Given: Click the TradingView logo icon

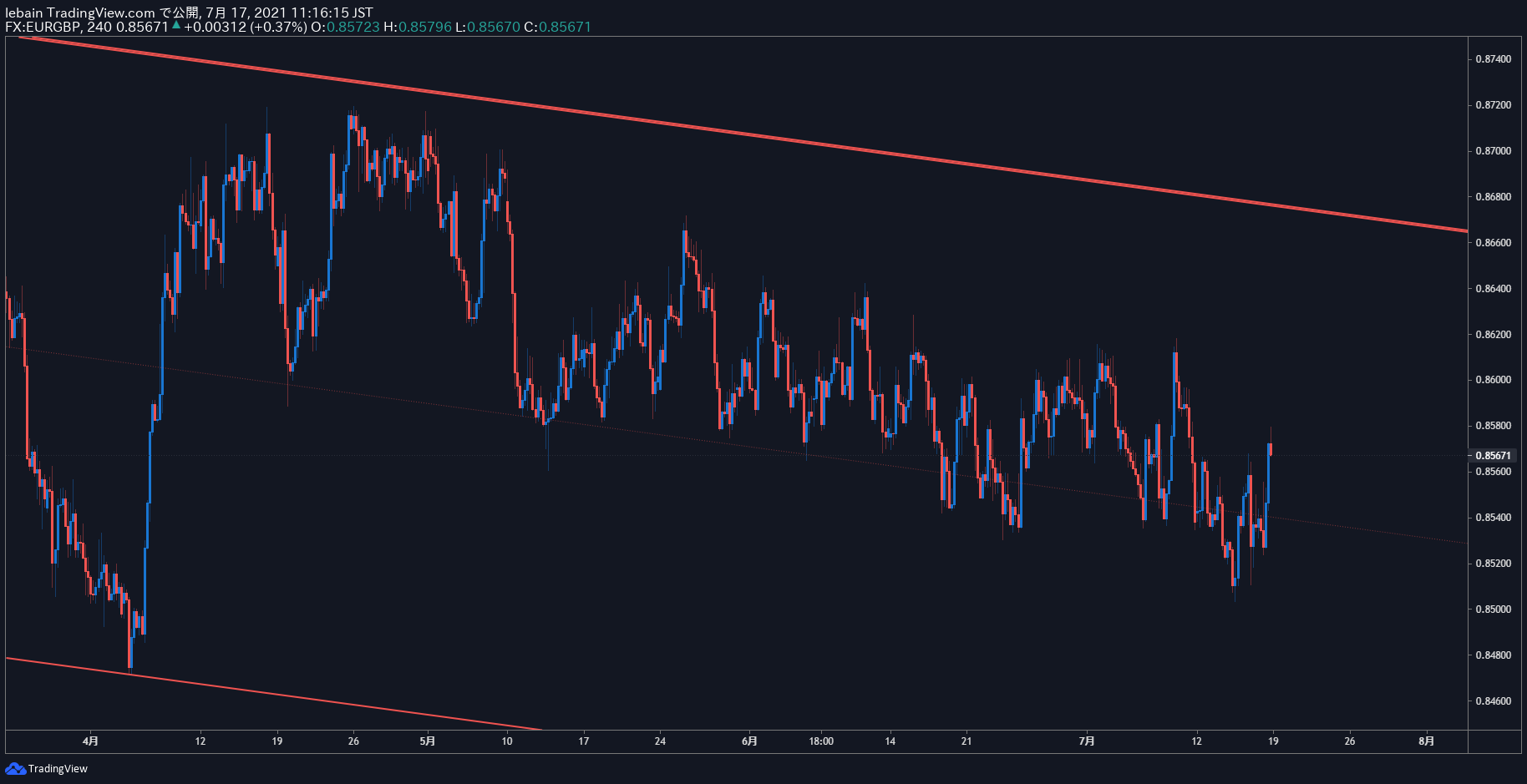Looking at the screenshot, I should click(15, 768).
